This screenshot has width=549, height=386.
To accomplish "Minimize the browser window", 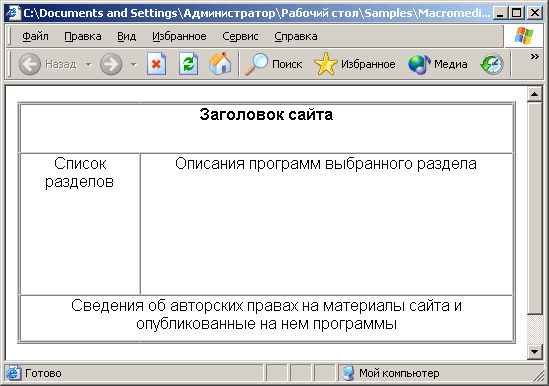I will click(500, 13).
